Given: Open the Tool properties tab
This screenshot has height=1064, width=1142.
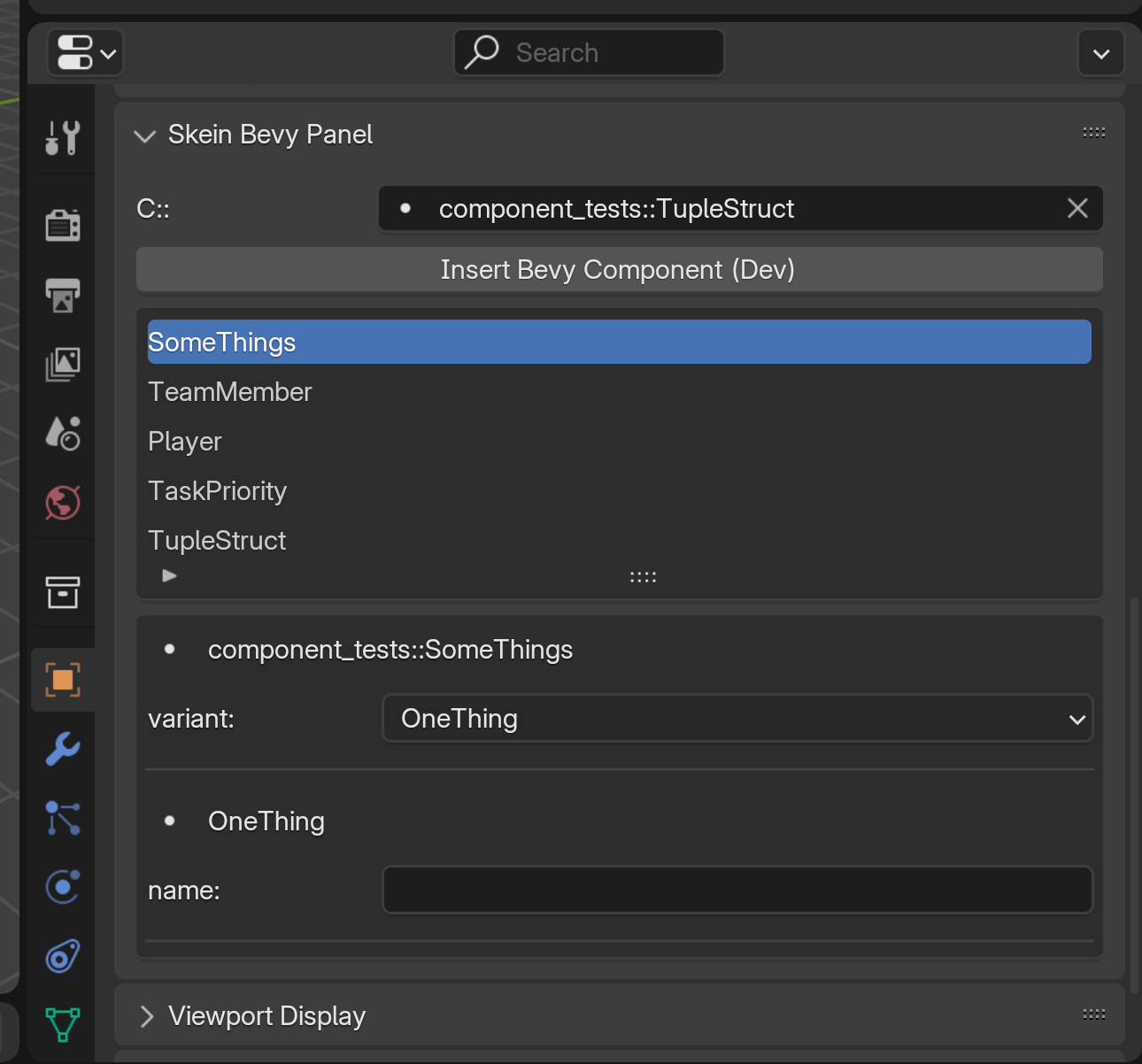Looking at the screenshot, I should click(63, 138).
